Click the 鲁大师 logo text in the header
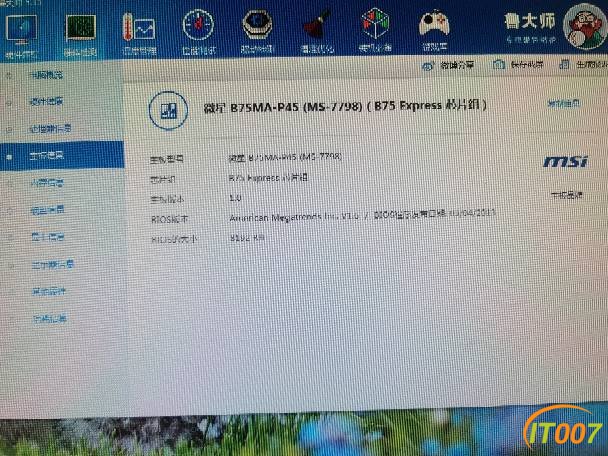Viewport: 608px width, 456px height. [530, 21]
